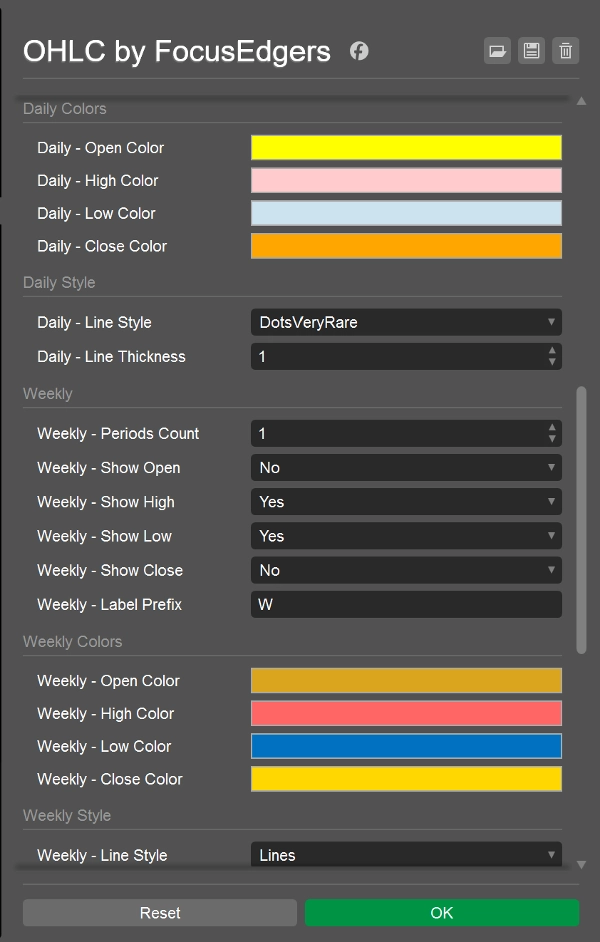Viewport: 600px width, 942px height.
Task: Click the 'Daily Style' section heading
Action: tap(59, 282)
